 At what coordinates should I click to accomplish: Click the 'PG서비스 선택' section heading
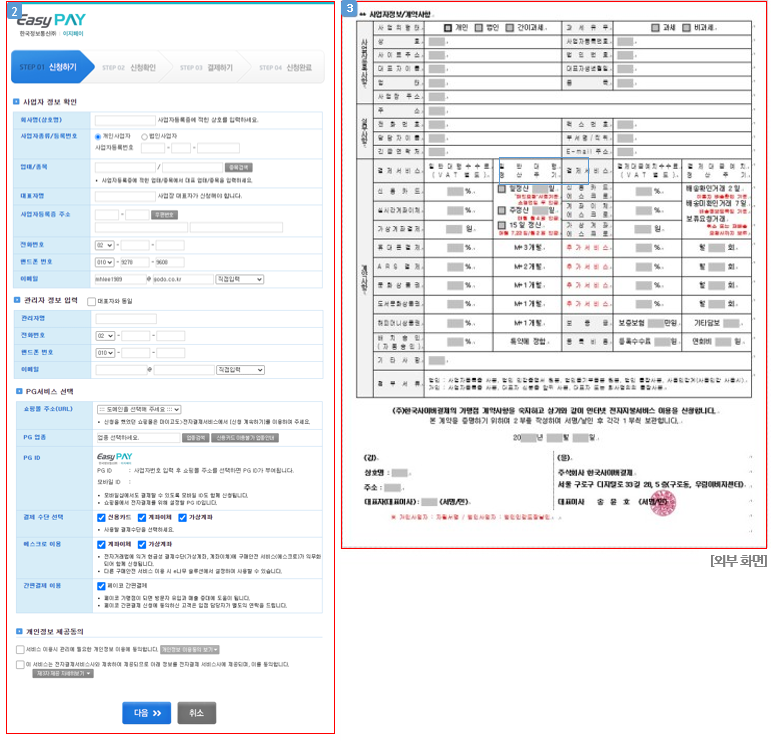pyautogui.click(x=49, y=392)
